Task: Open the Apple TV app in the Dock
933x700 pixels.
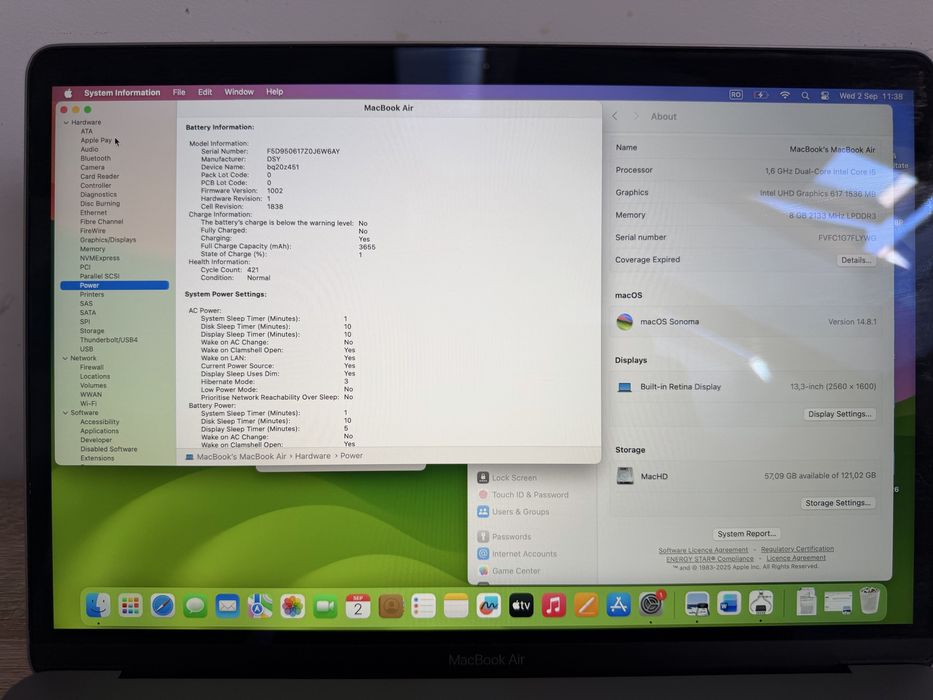Action: coord(521,606)
